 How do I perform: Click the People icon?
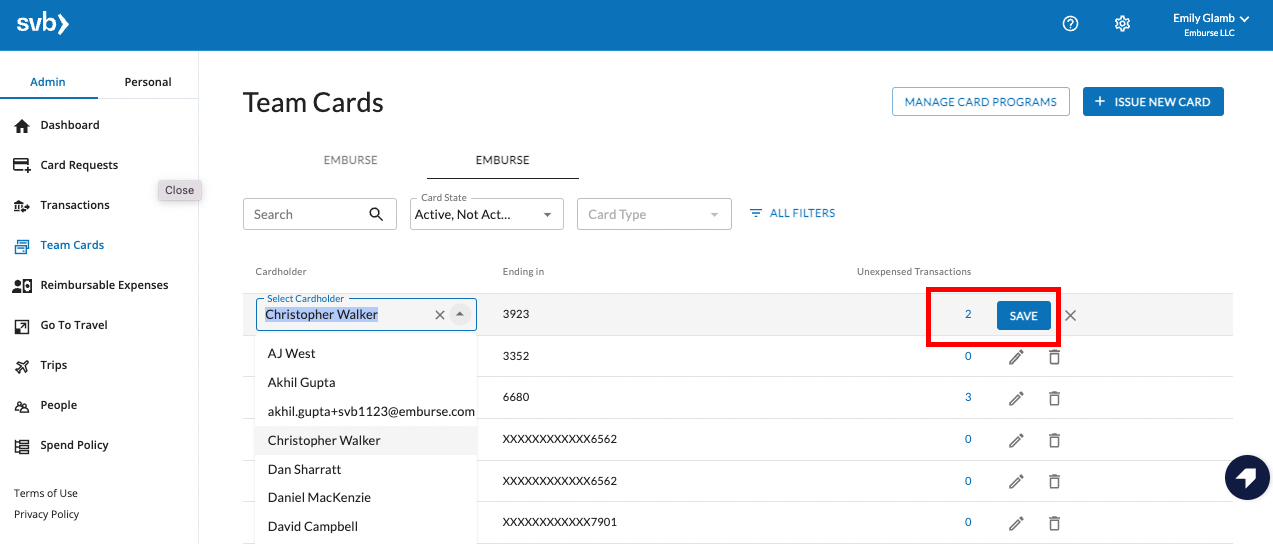coord(22,406)
